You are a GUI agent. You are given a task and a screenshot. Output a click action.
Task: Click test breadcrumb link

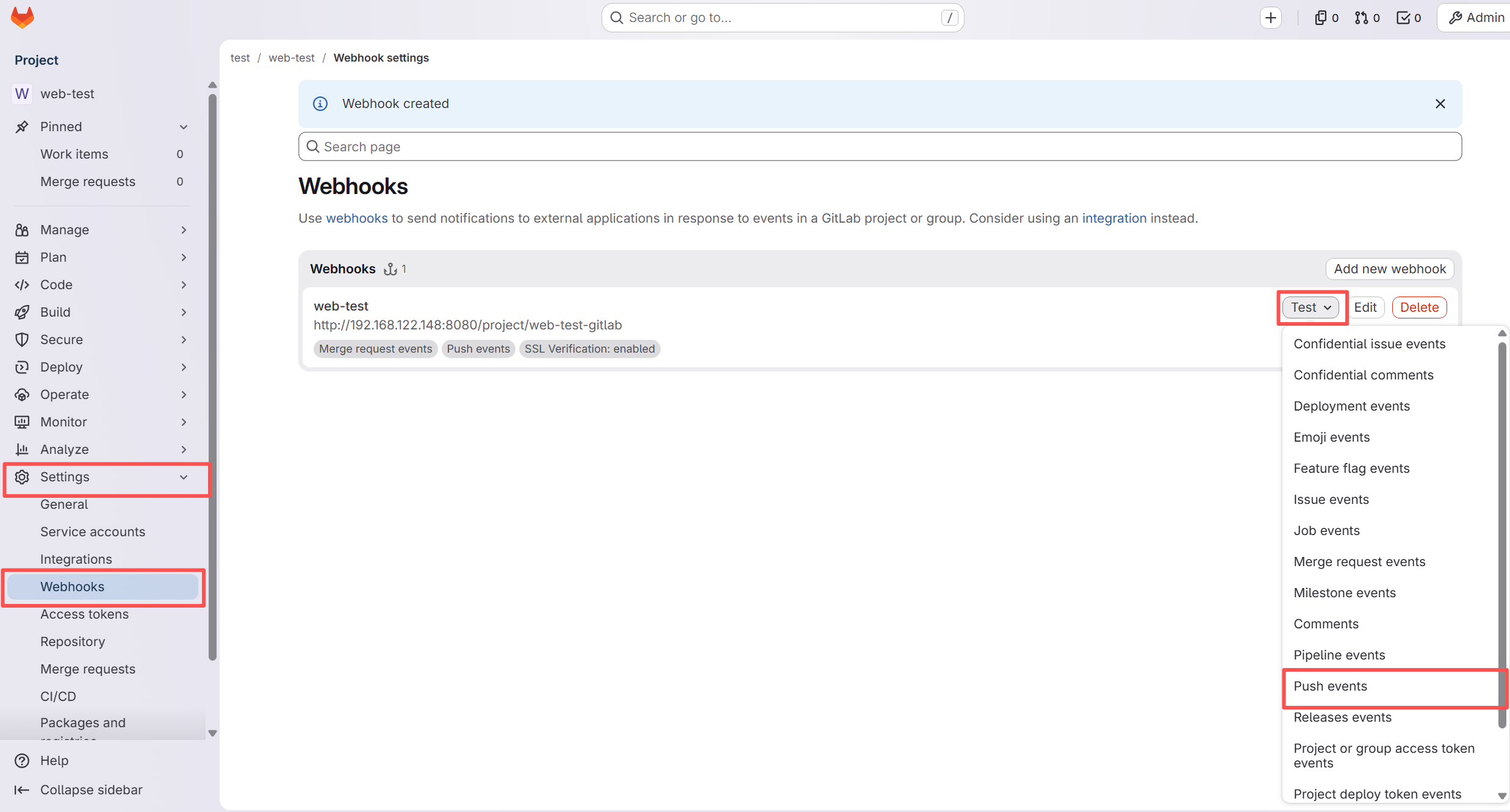click(240, 58)
